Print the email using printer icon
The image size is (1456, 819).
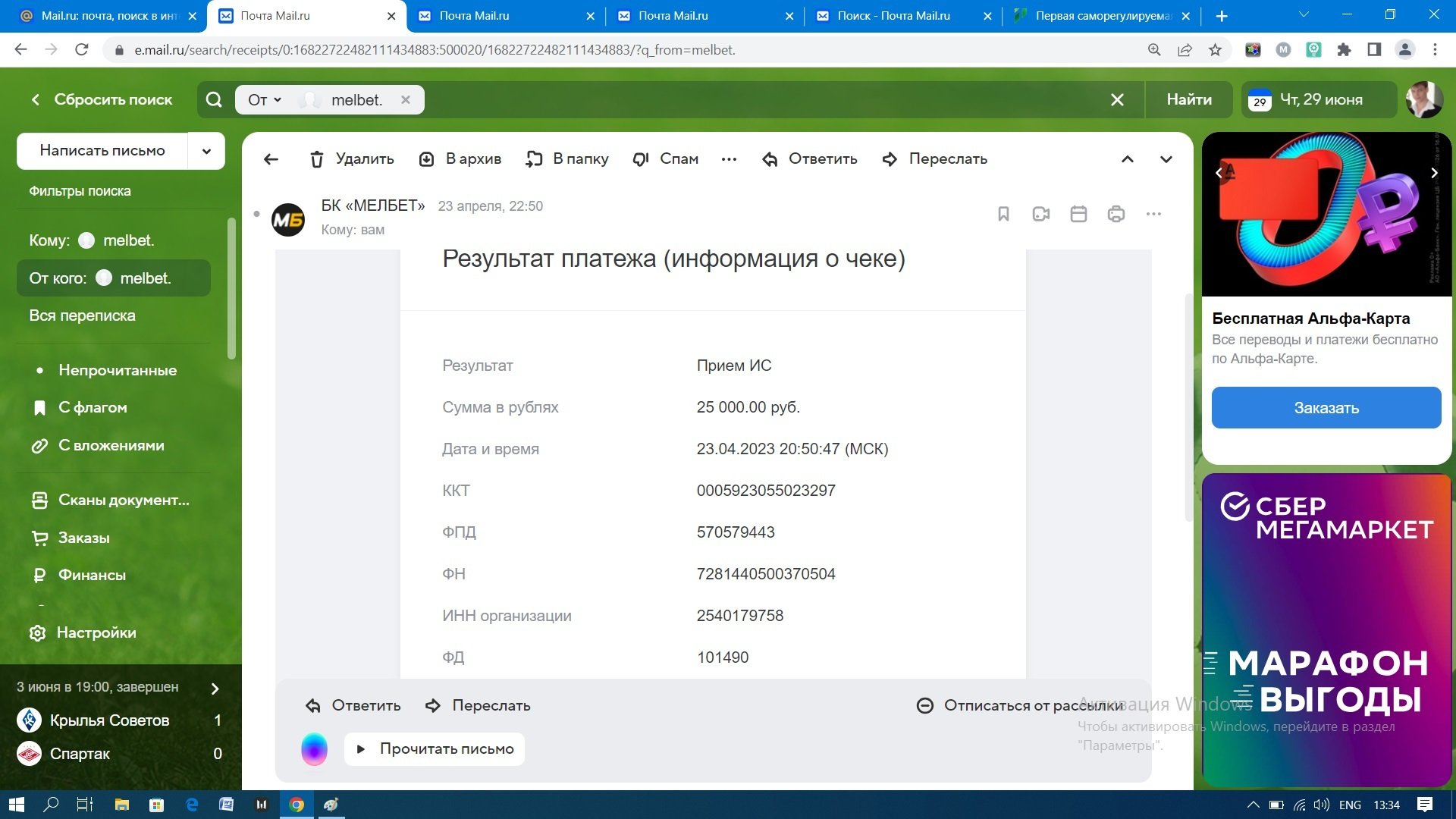1116,214
